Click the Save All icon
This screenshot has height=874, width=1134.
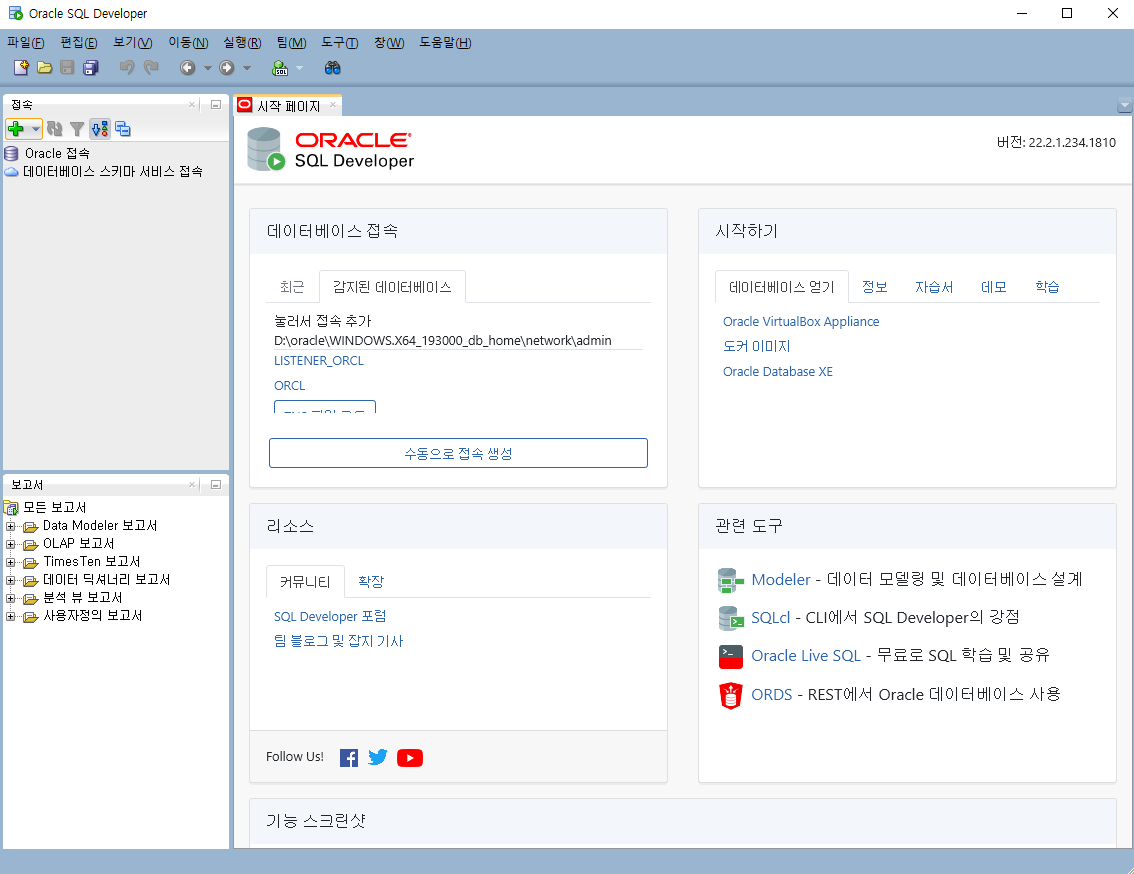tap(90, 68)
